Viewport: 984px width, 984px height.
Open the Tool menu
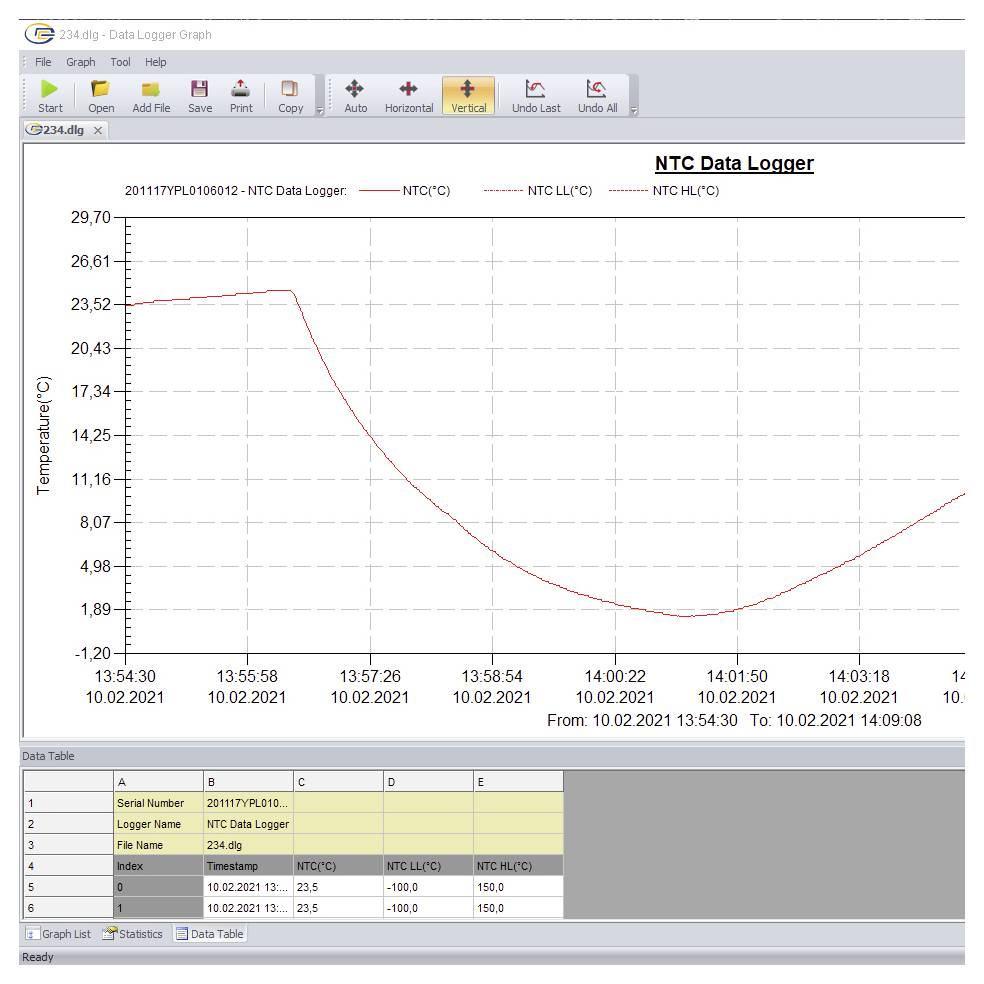click(120, 62)
